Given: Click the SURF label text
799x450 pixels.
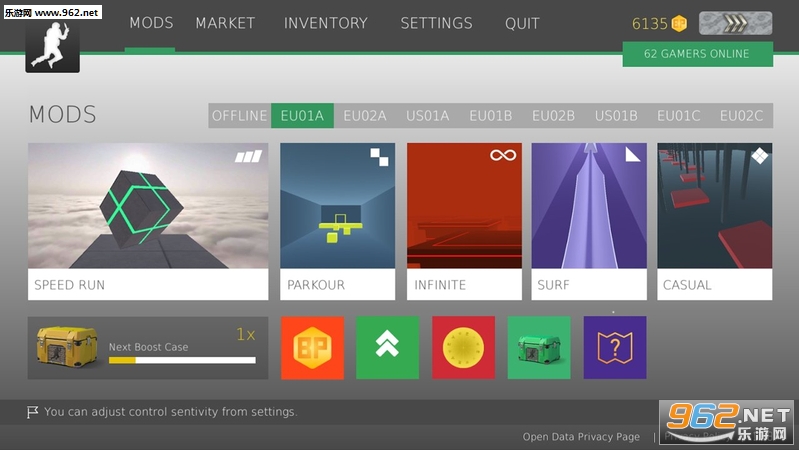Looking at the screenshot, I should [x=553, y=285].
